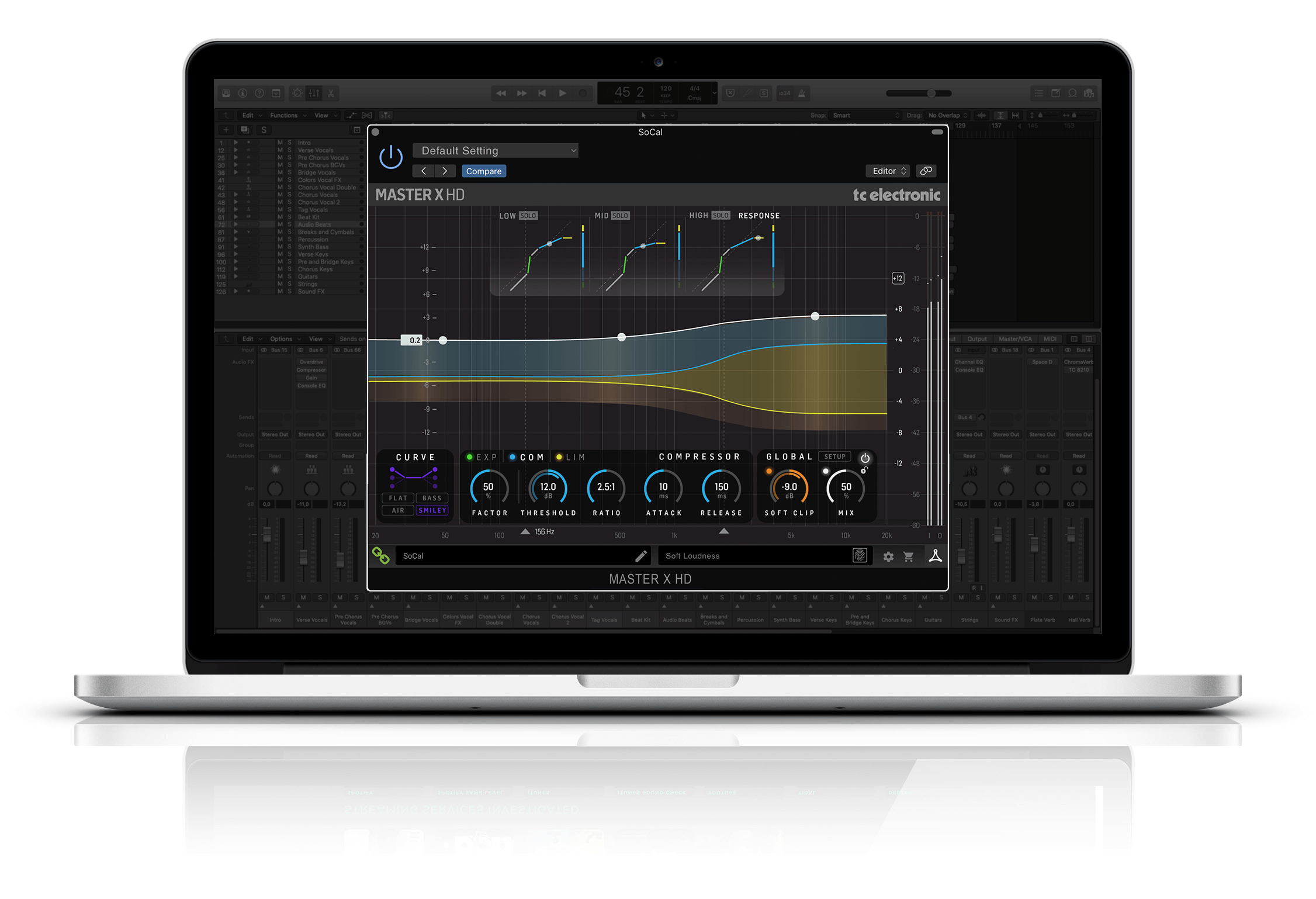Open the Note Pad icon in Logic

(x=1055, y=93)
